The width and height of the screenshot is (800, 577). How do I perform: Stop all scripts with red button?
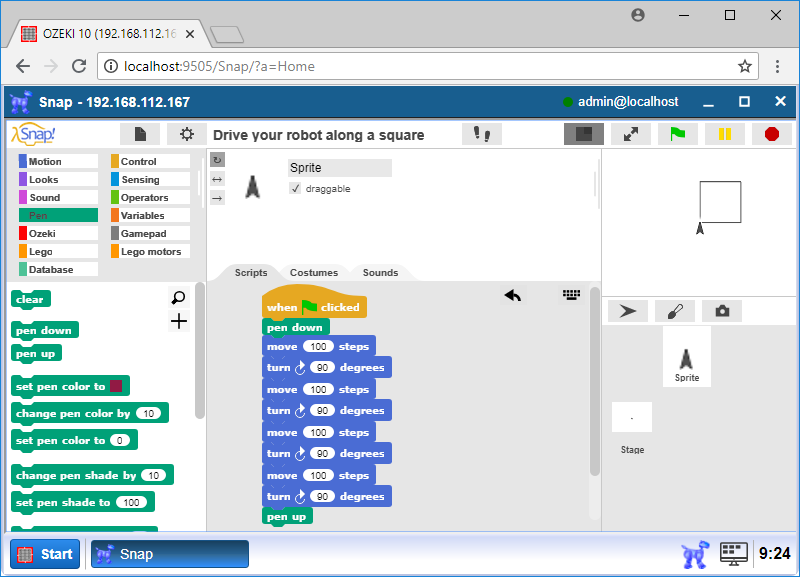coord(771,134)
